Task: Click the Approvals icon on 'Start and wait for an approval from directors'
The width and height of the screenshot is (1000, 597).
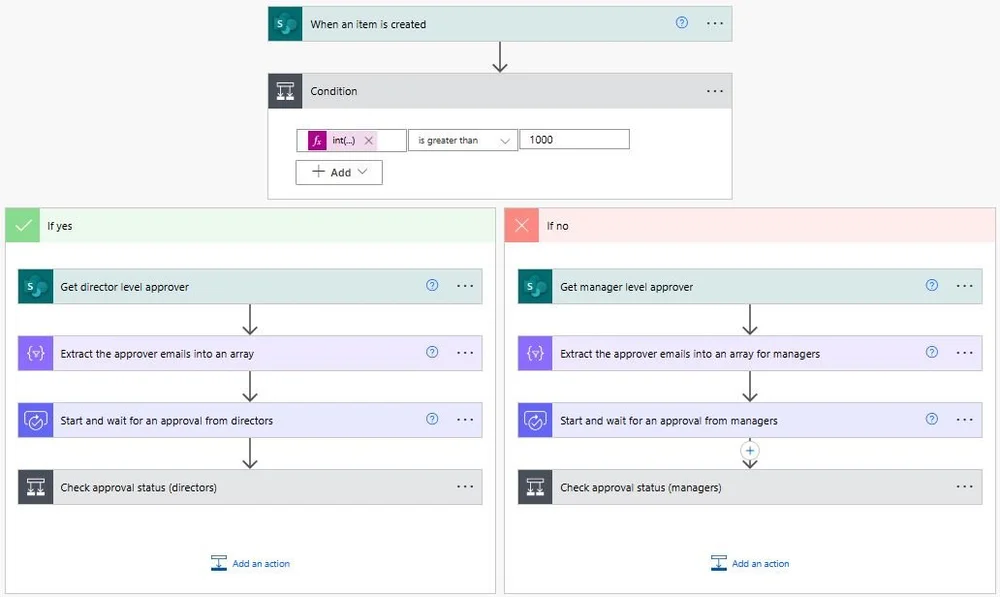Action: coord(35,420)
